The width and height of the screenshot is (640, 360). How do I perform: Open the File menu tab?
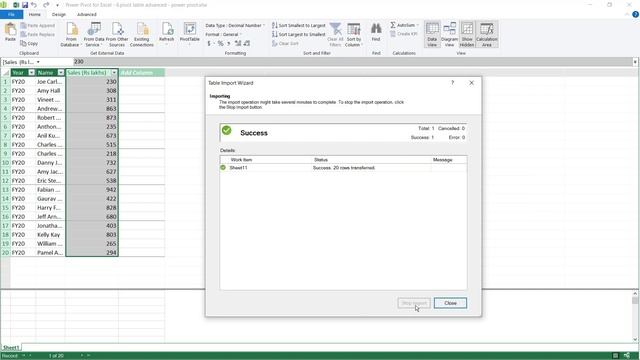[11, 14]
